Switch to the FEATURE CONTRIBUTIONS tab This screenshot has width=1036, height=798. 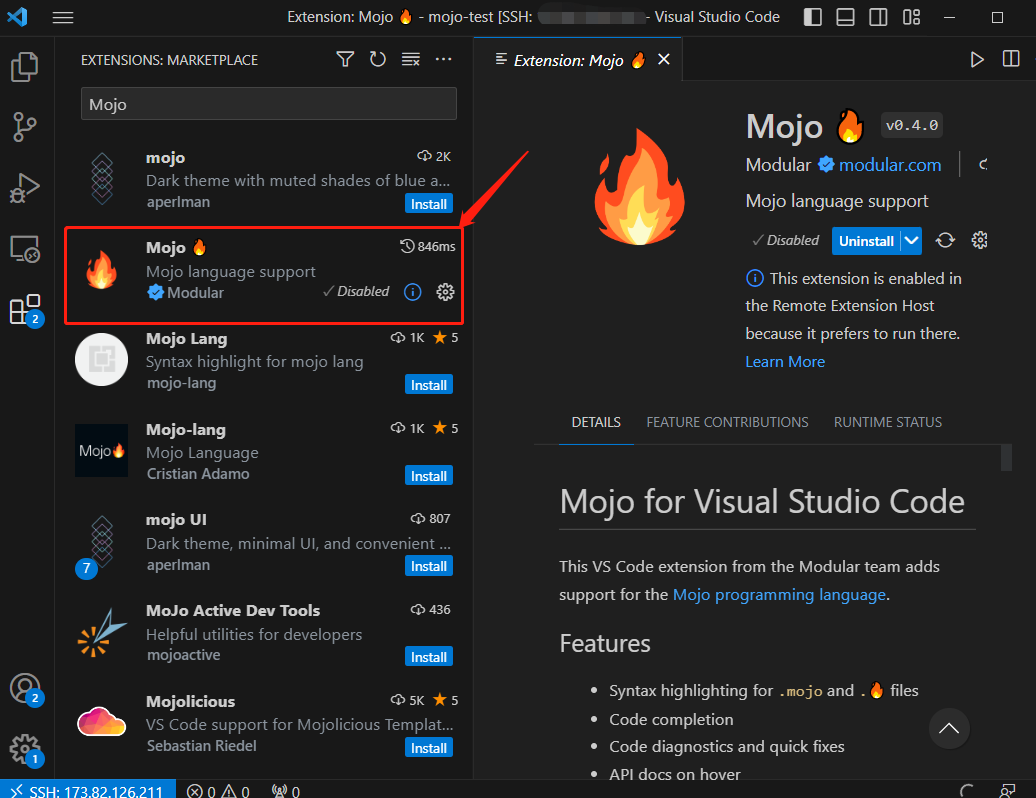[727, 422]
